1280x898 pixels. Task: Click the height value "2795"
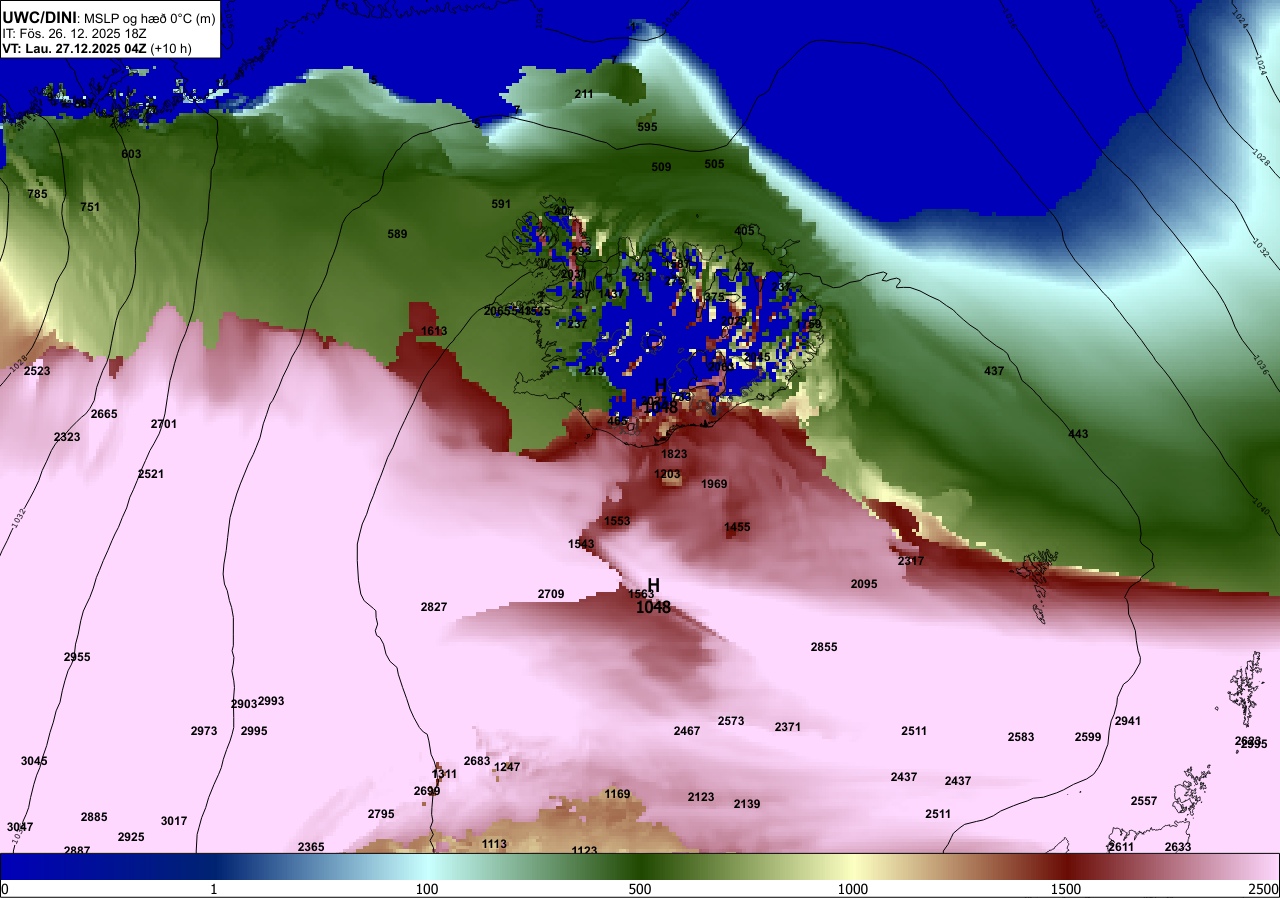tap(381, 814)
